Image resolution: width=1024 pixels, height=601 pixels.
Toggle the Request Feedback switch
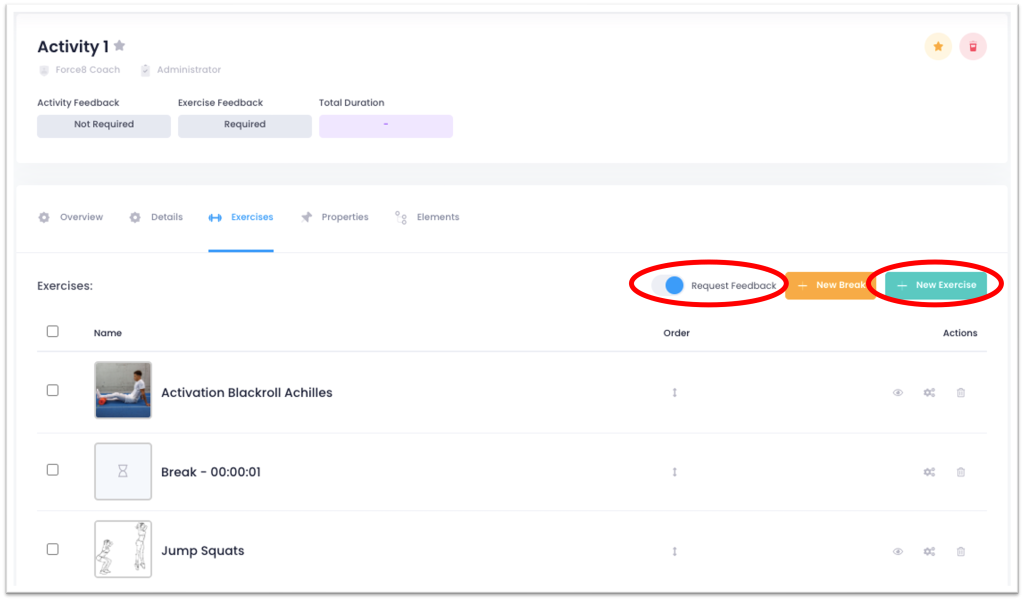[668, 286]
